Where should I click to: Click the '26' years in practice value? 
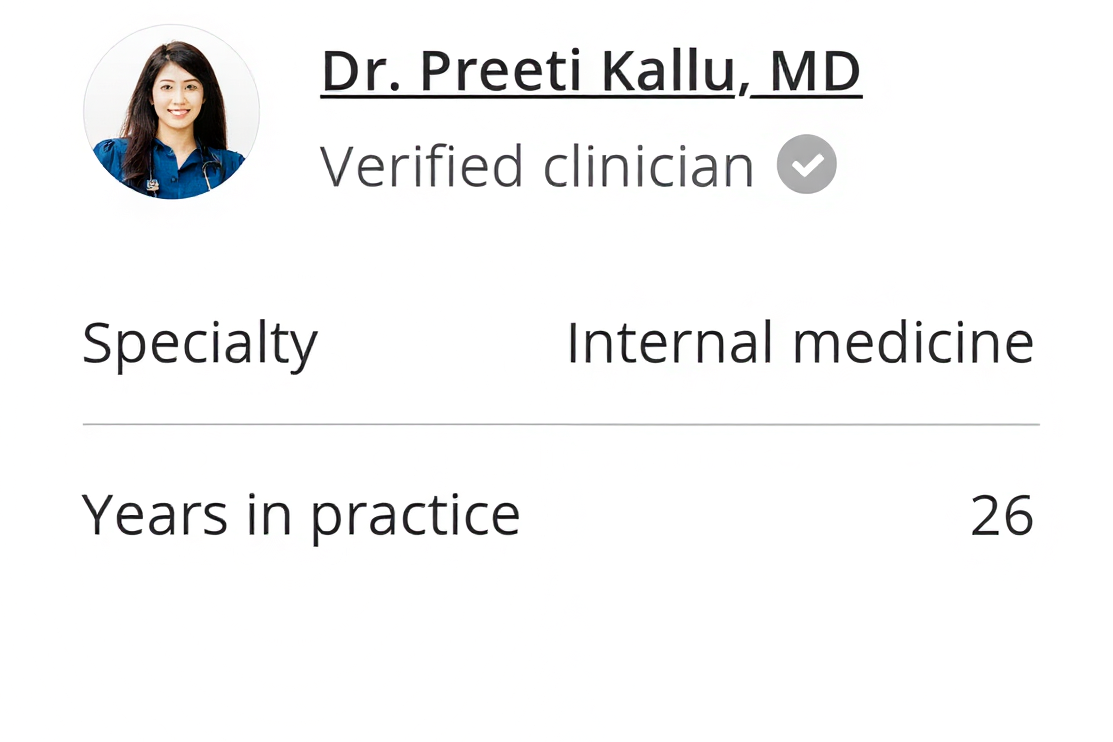(x=1002, y=515)
